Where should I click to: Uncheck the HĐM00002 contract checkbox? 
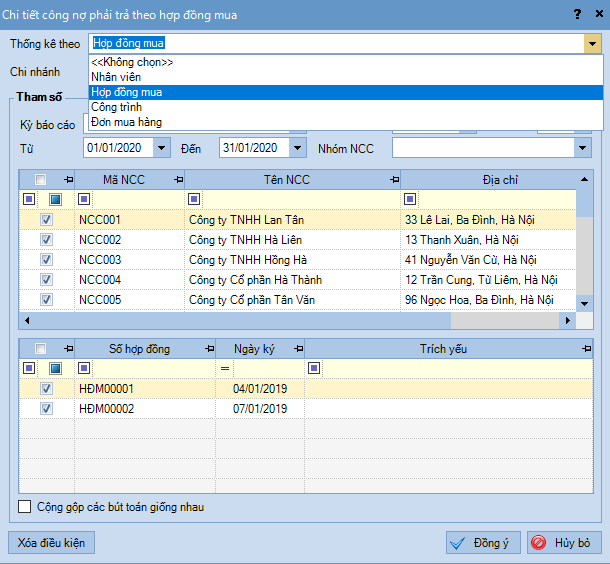pyautogui.click(x=46, y=409)
